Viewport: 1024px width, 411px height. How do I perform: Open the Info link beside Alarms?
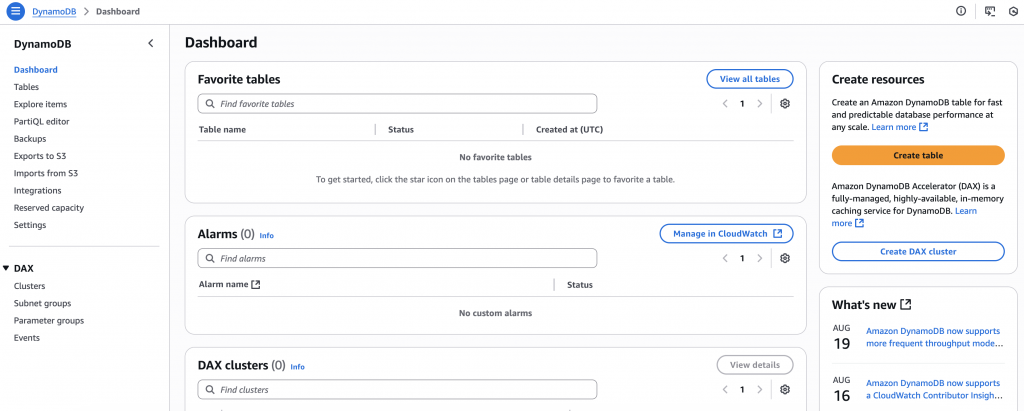[x=266, y=235]
